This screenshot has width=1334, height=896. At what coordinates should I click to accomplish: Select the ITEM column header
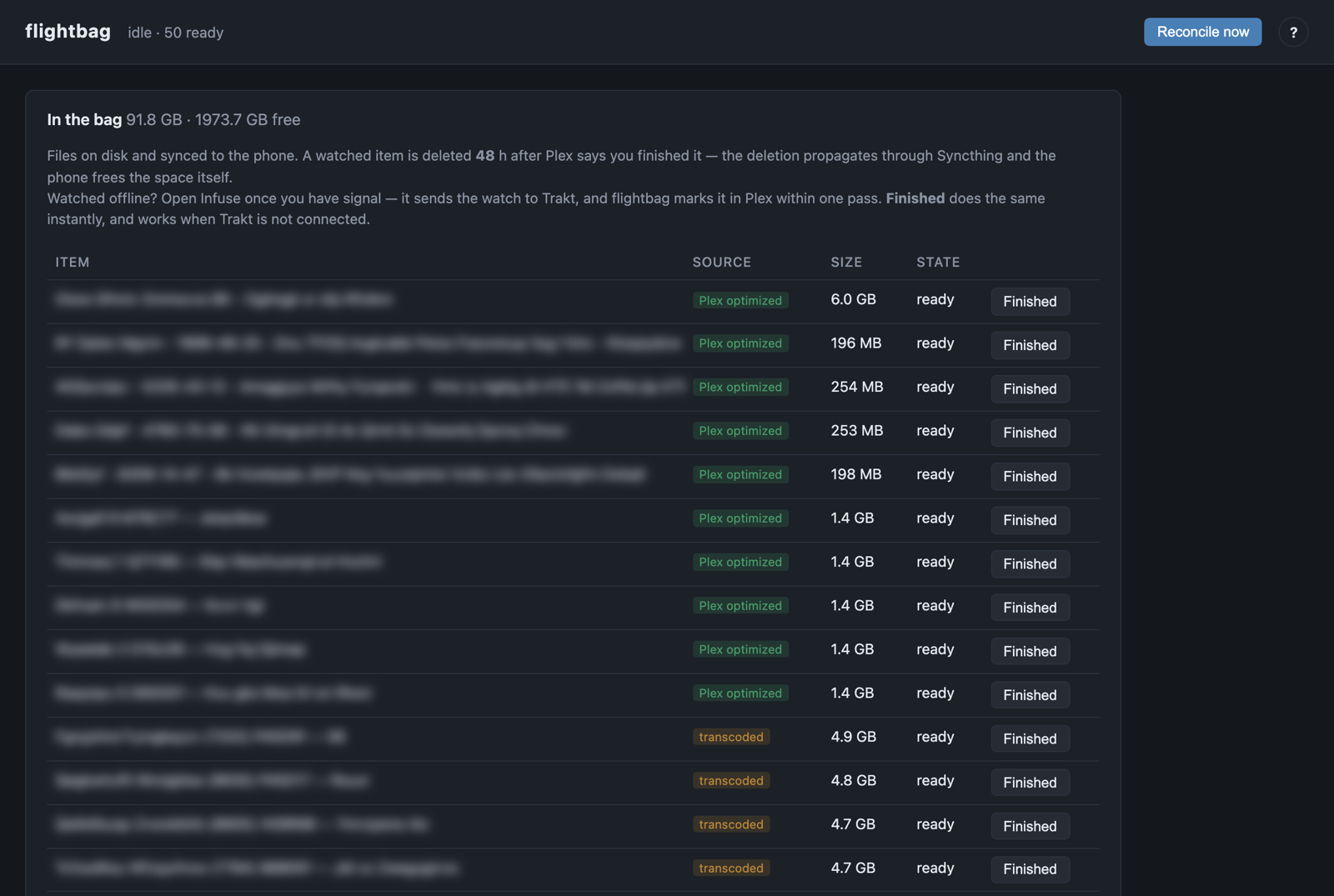(x=73, y=262)
